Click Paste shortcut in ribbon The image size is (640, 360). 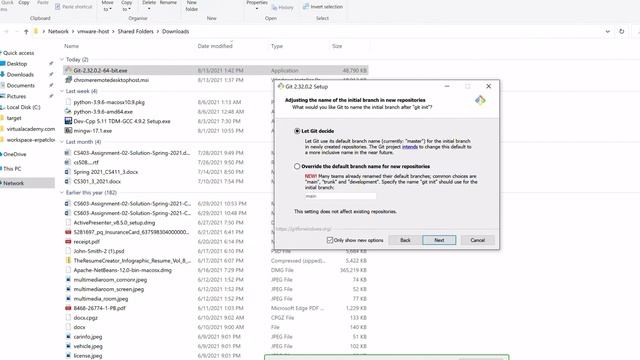pos(73,7)
